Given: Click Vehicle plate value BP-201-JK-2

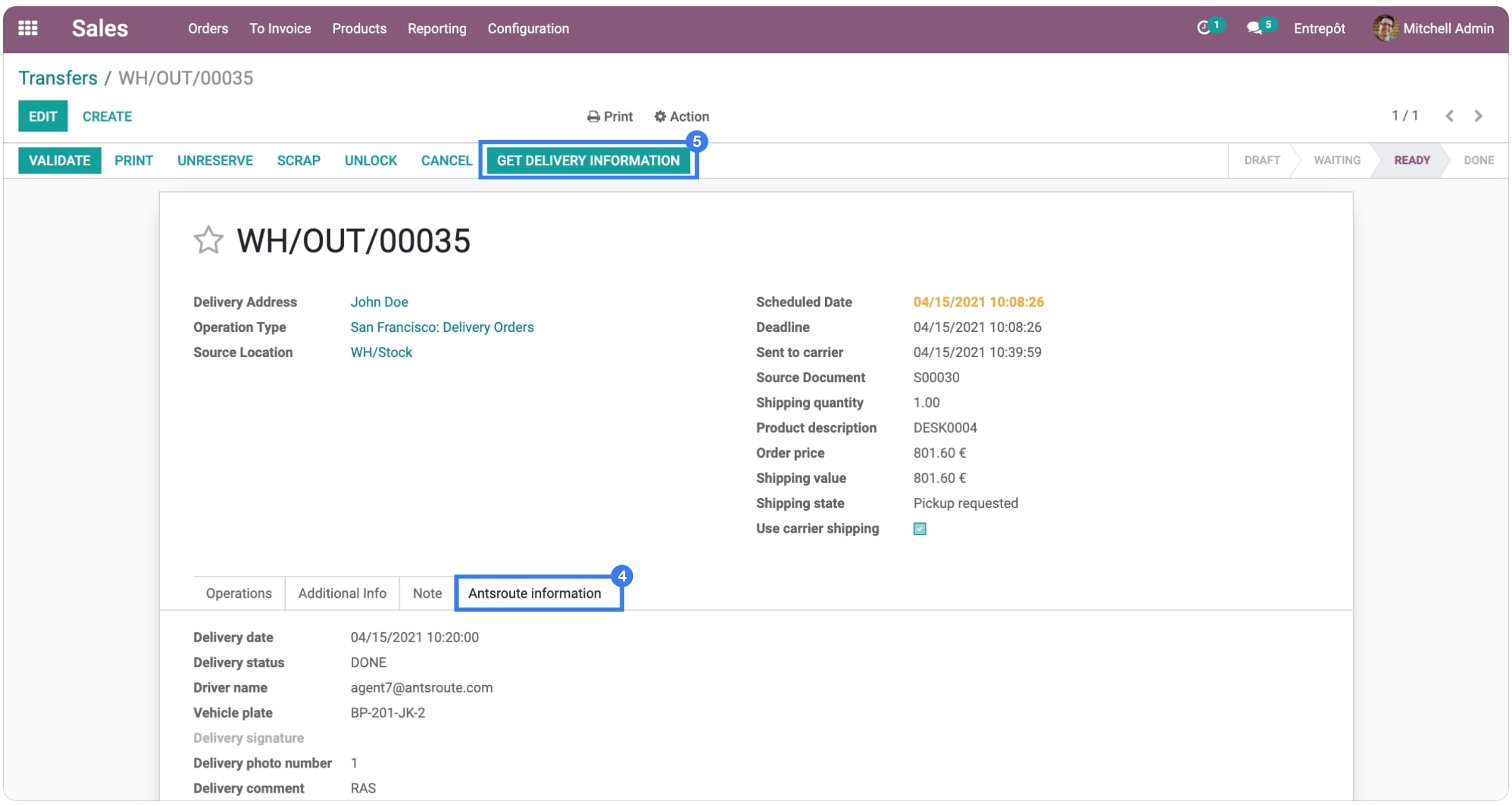Looking at the screenshot, I should coord(388,713).
